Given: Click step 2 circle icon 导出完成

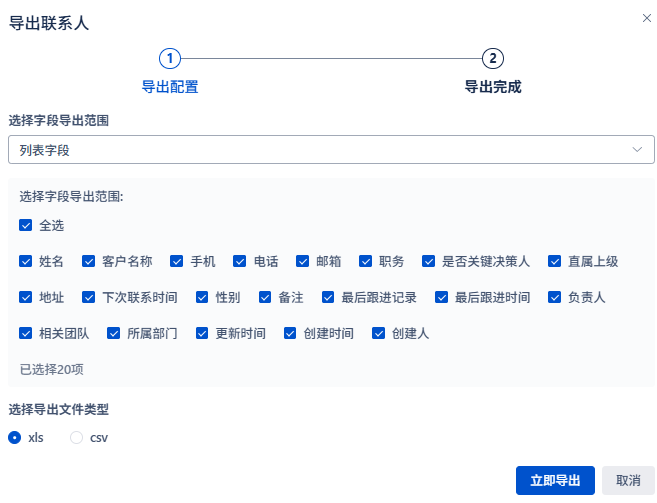Looking at the screenshot, I should [493, 59].
